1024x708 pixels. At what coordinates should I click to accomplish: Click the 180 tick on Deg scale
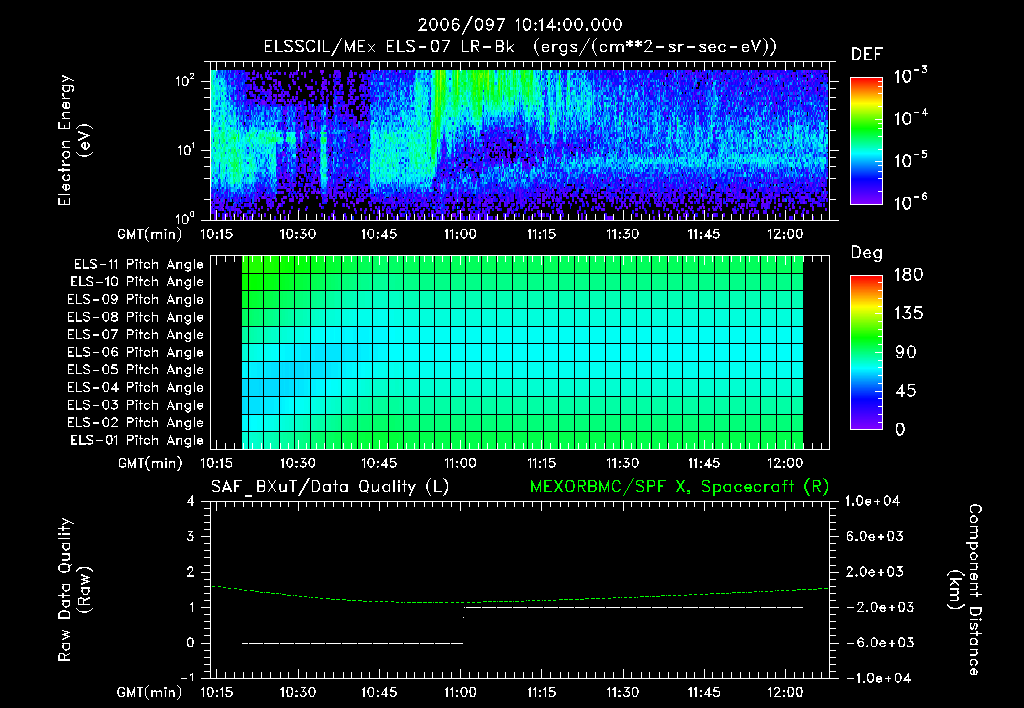click(x=908, y=275)
